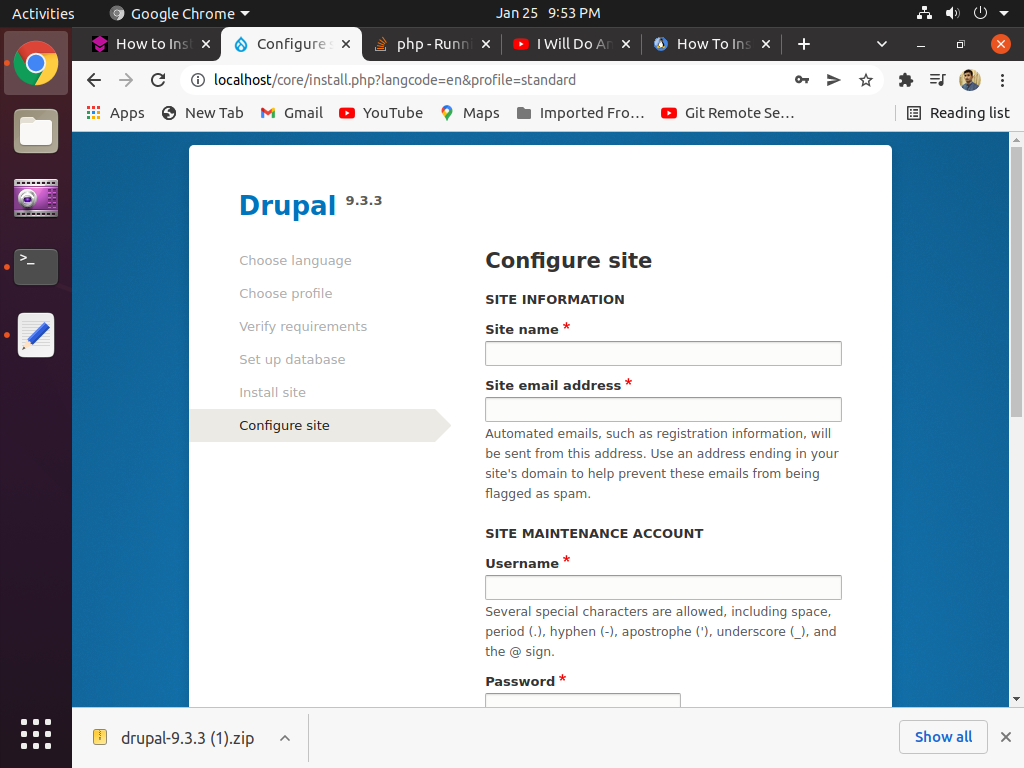Click into the Site email address field

click(x=663, y=409)
